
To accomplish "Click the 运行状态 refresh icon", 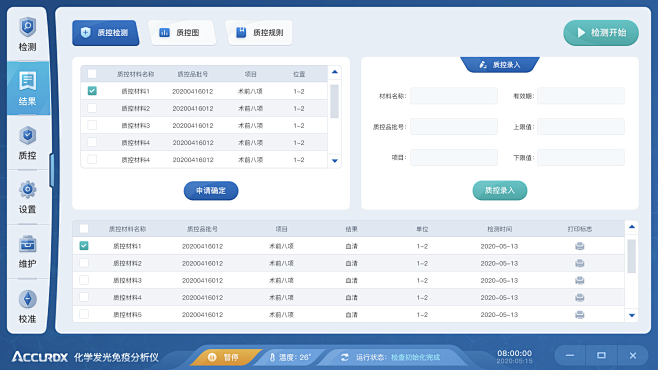I will pos(345,357).
